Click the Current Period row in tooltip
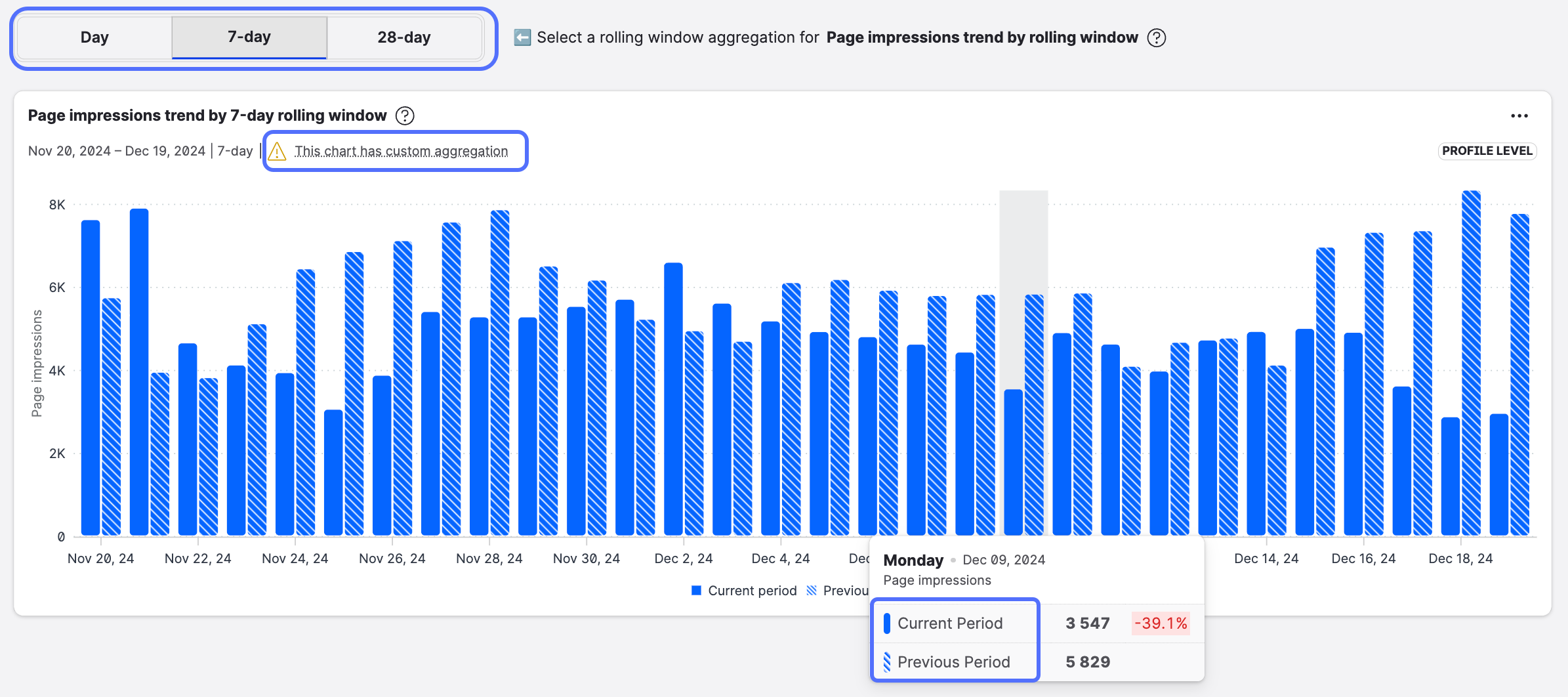1568x697 pixels. [949, 623]
